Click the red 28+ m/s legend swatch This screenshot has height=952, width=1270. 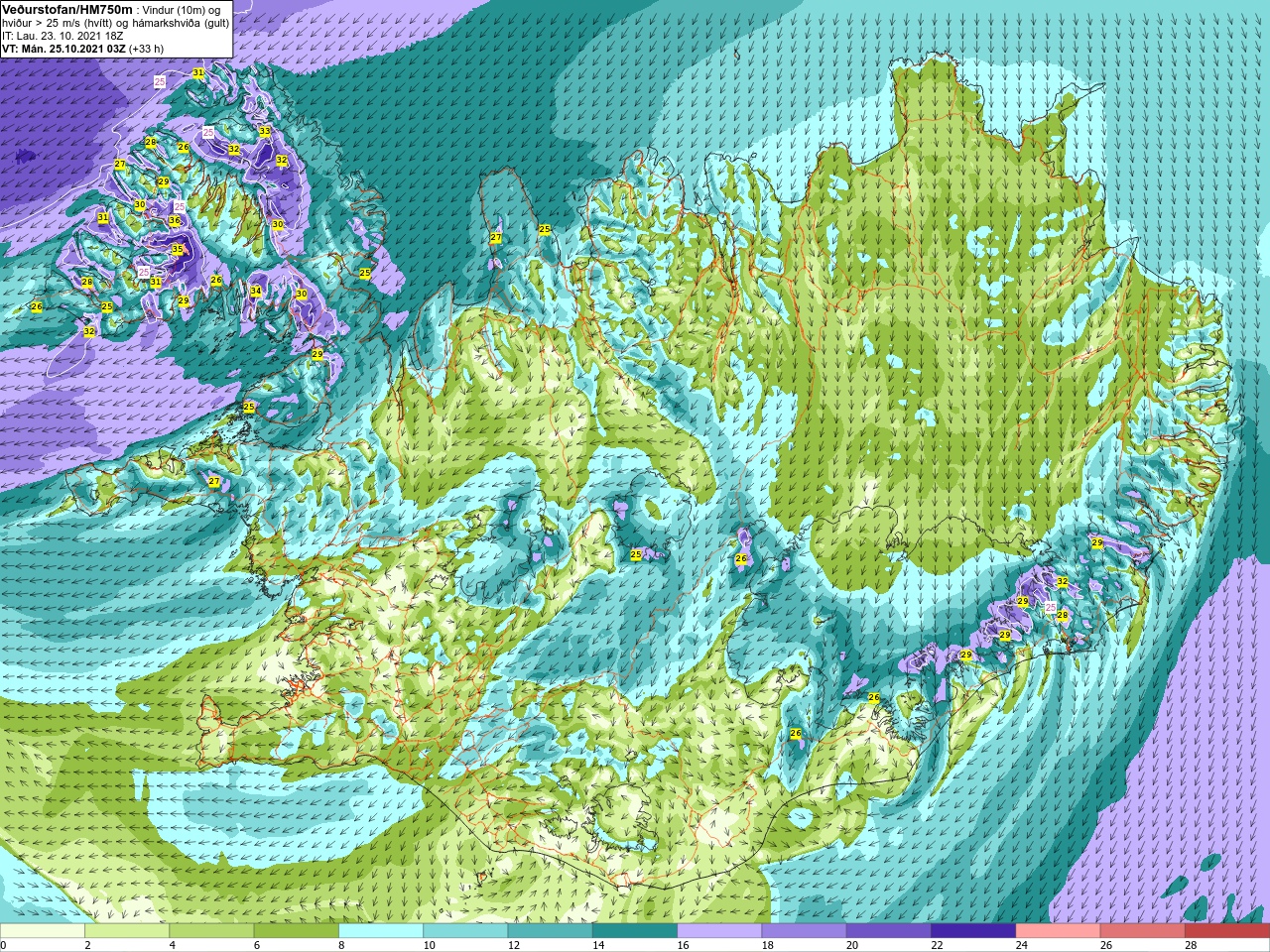(1227, 931)
